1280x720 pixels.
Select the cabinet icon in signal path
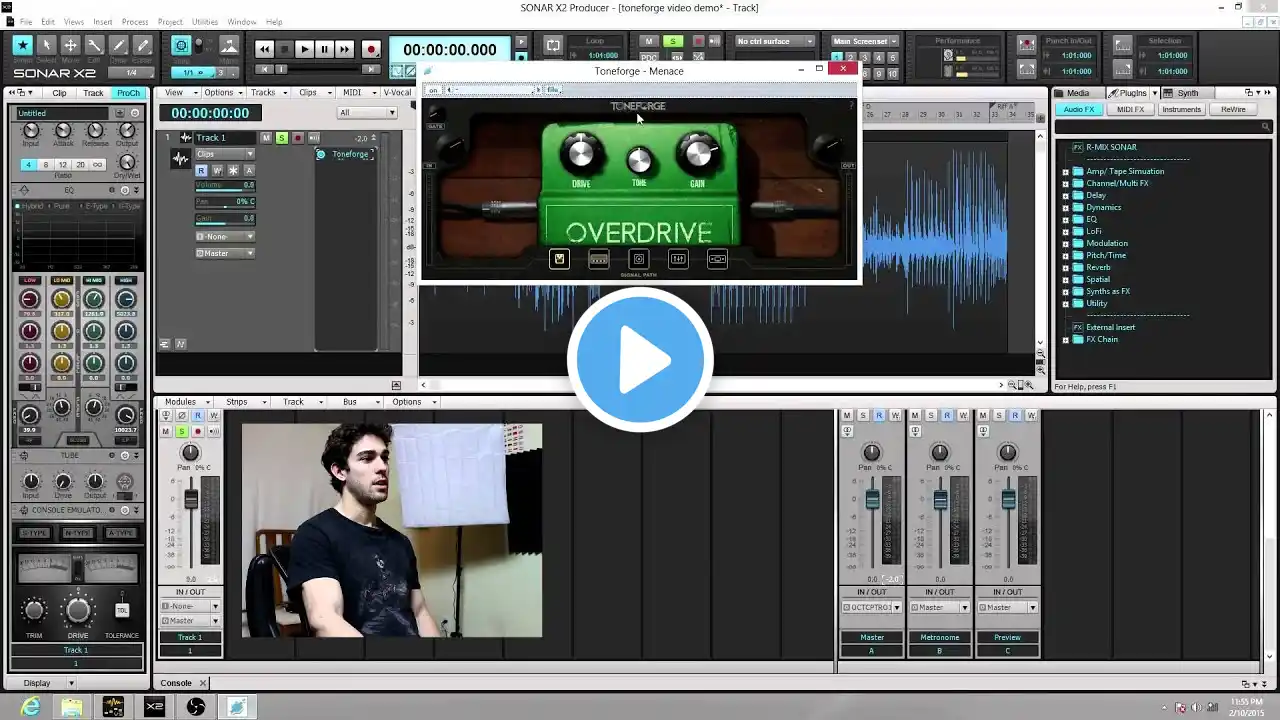coord(639,260)
